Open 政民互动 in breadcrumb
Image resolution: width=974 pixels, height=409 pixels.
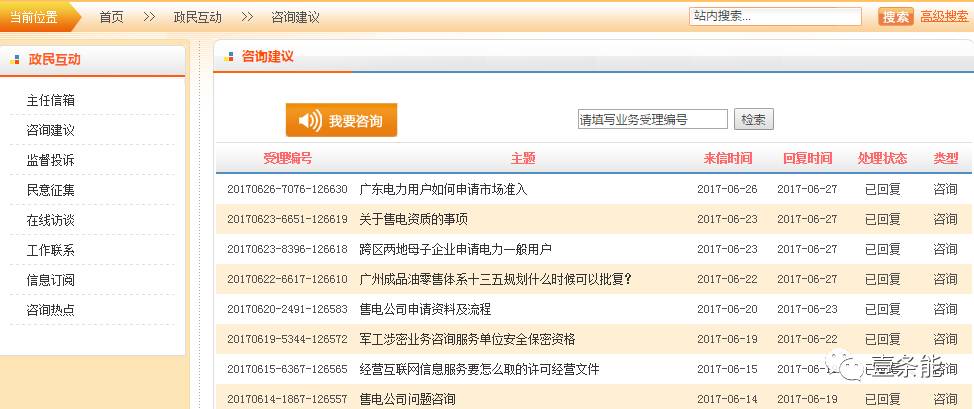tap(198, 18)
